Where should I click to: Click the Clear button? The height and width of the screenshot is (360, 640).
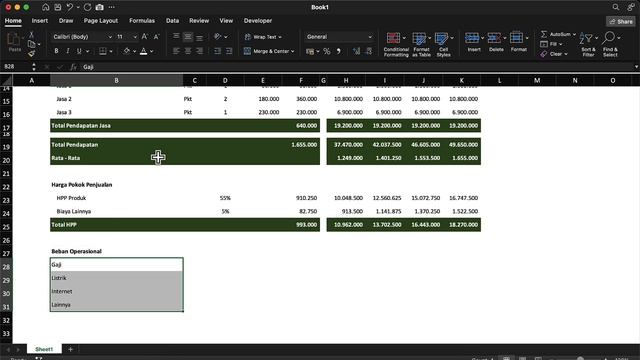click(x=551, y=54)
